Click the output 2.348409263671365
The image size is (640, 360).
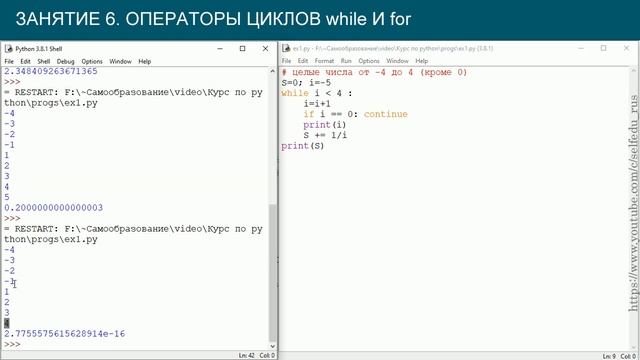(x=51, y=71)
